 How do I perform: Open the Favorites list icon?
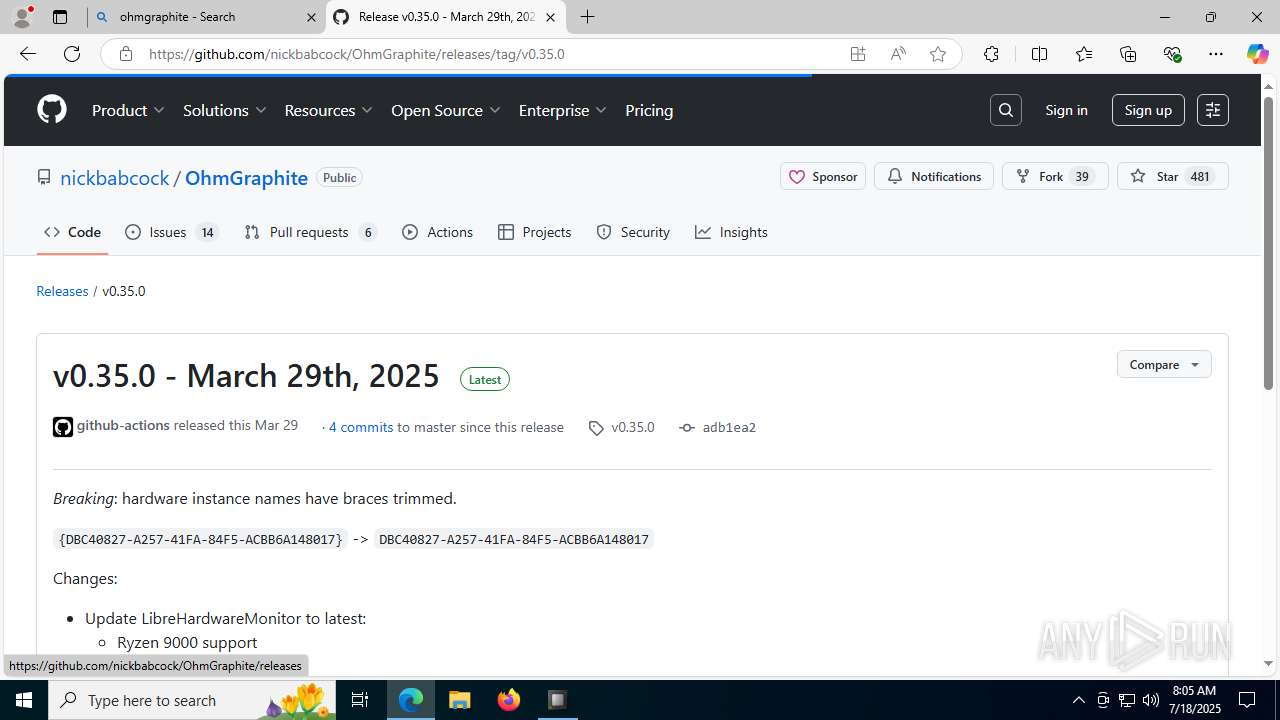(x=1084, y=54)
